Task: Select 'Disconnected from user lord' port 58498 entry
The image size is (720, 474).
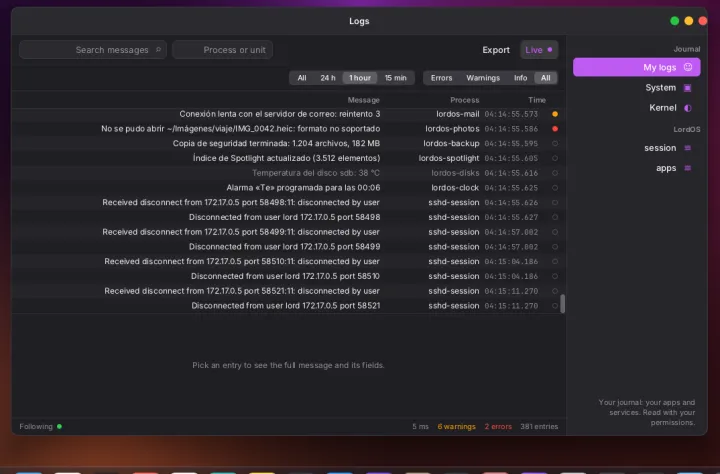Action: [288, 217]
